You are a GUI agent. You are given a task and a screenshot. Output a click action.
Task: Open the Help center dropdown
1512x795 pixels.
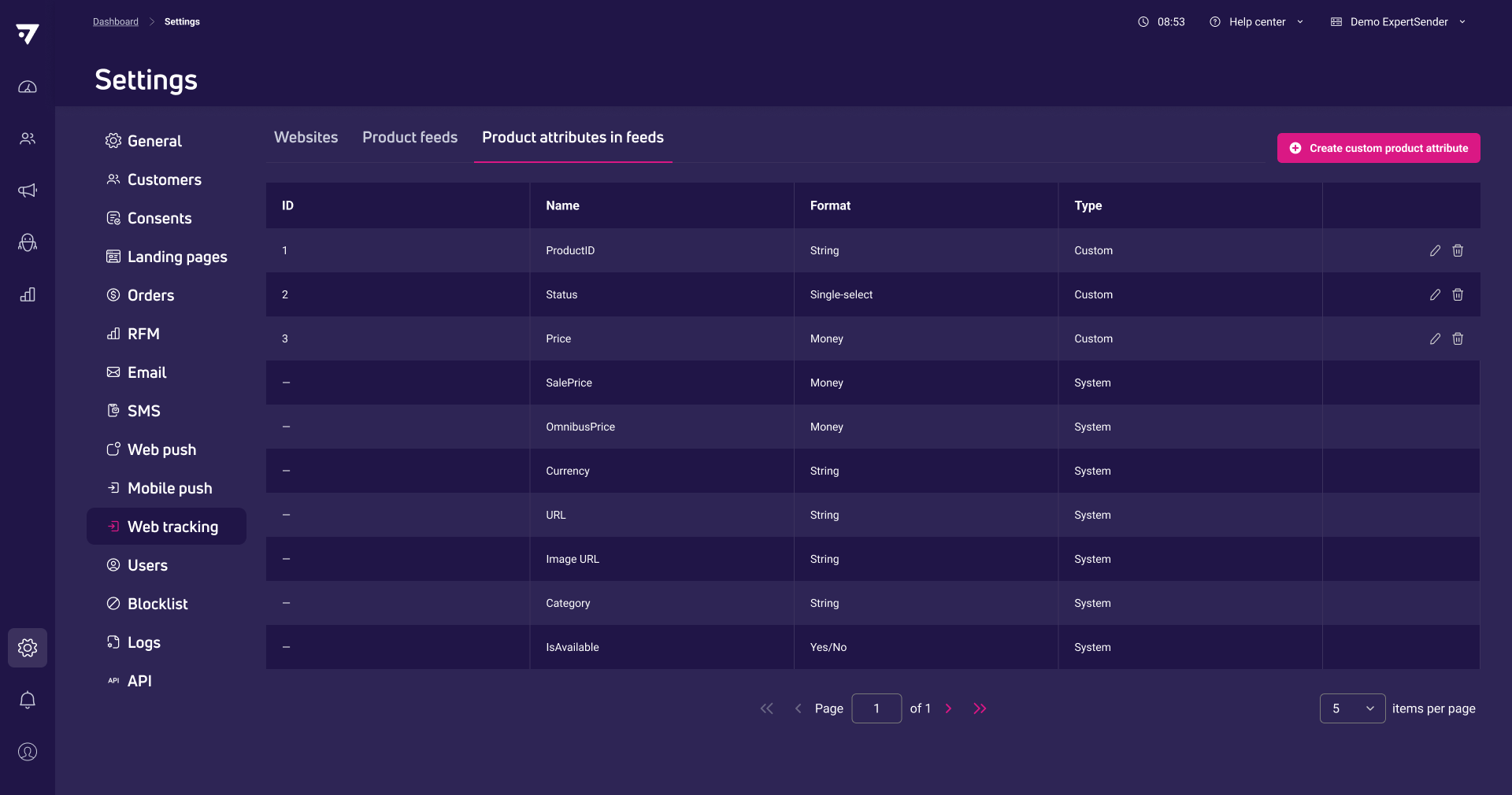click(x=1257, y=21)
